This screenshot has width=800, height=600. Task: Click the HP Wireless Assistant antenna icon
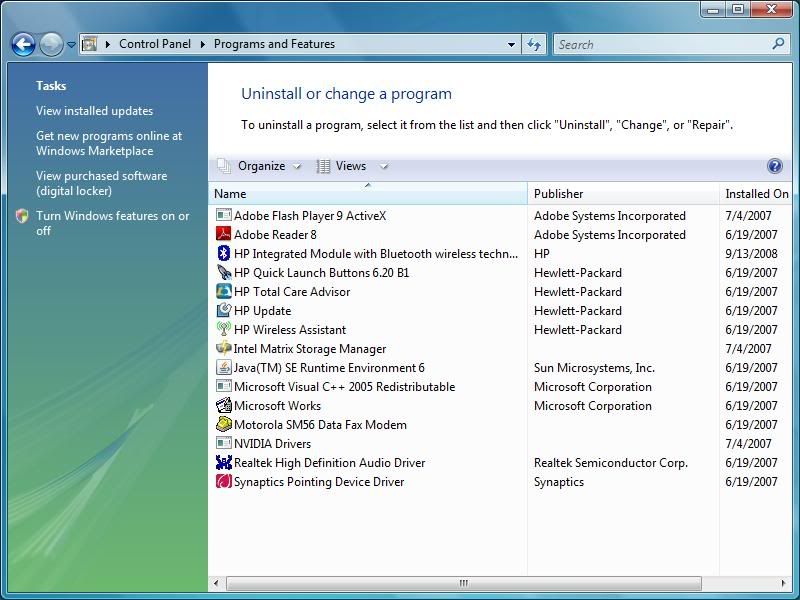(223, 329)
